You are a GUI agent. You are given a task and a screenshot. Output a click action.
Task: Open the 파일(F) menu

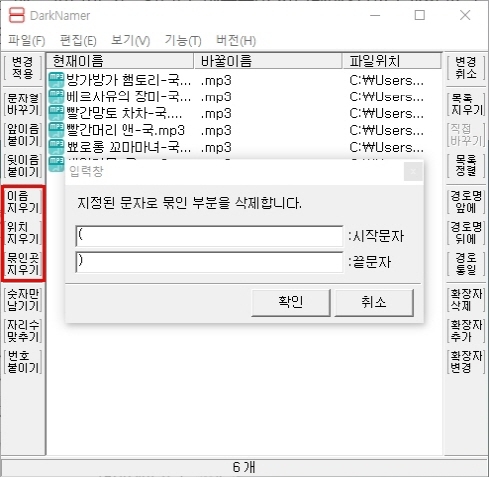coord(27,41)
